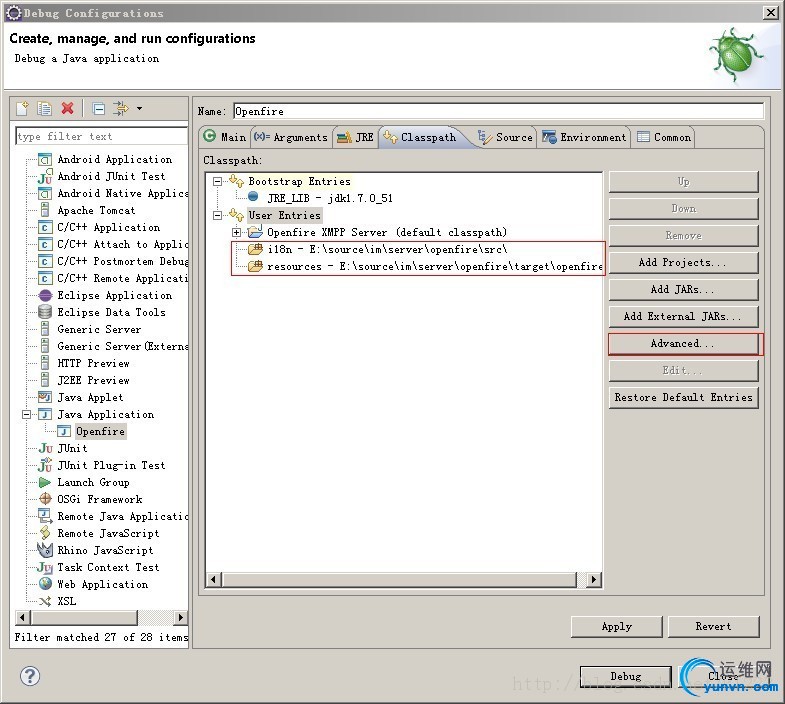Click the i18n folder icon
The height and width of the screenshot is (704, 785).
[255, 249]
